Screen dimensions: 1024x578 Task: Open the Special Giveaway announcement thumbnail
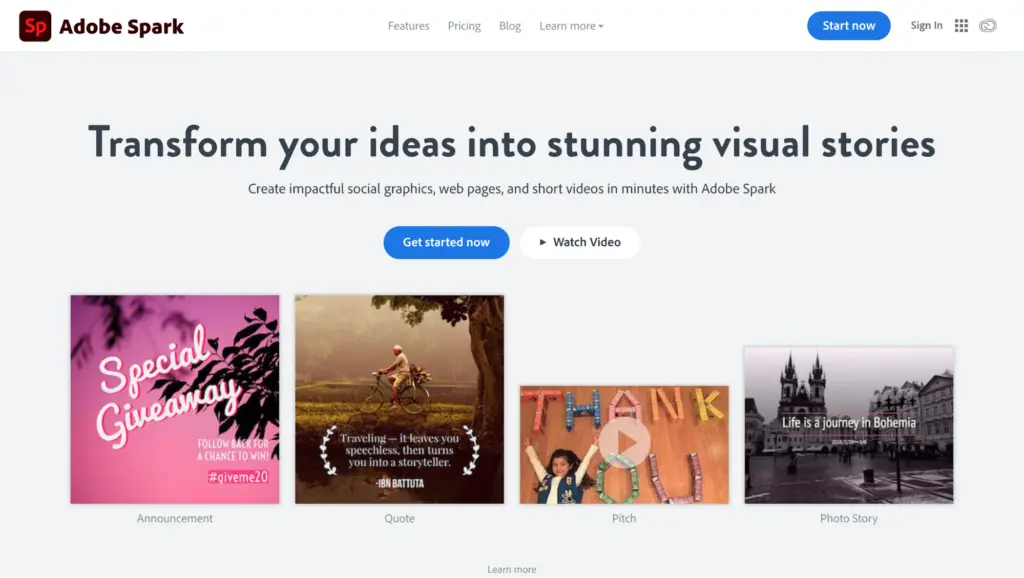click(x=175, y=399)
